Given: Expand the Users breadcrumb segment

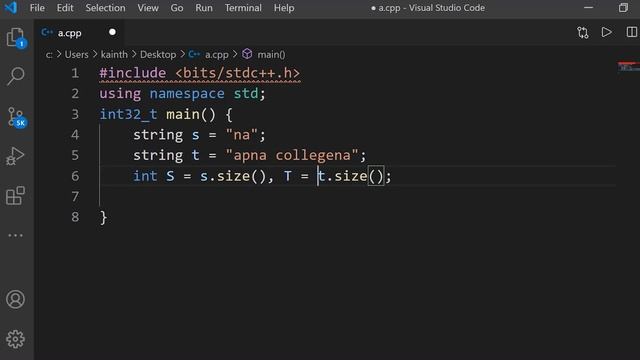Looking at the screenshot, I should click(x=76, y=55).
